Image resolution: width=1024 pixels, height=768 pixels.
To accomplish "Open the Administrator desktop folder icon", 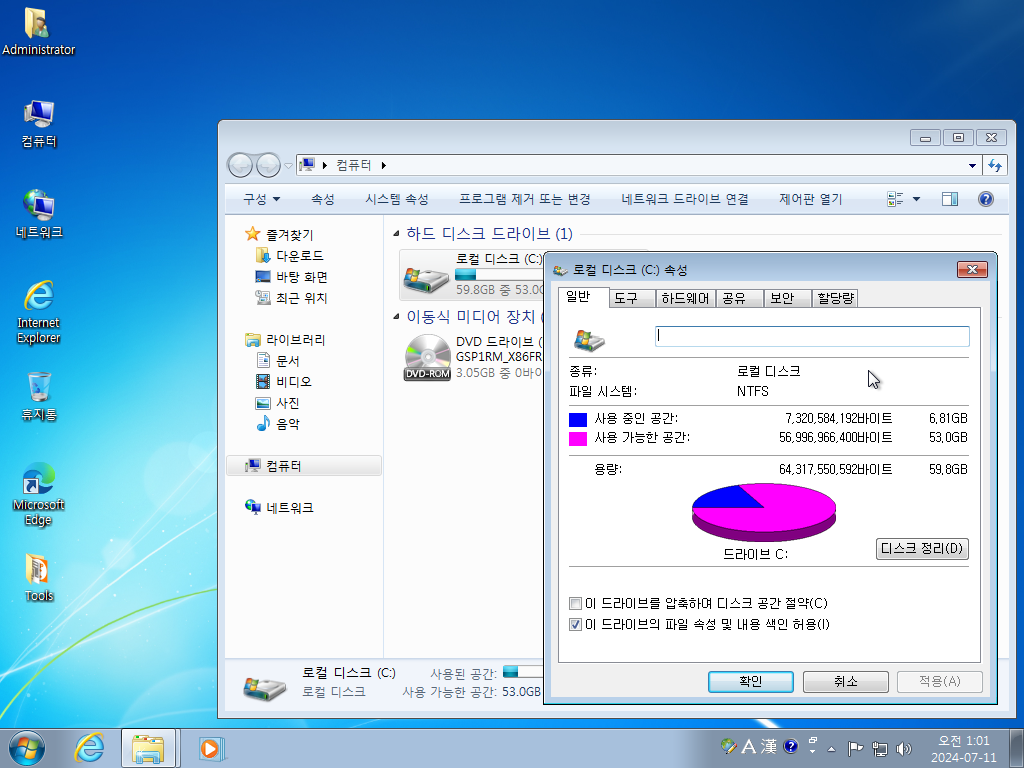I will 38,31.
